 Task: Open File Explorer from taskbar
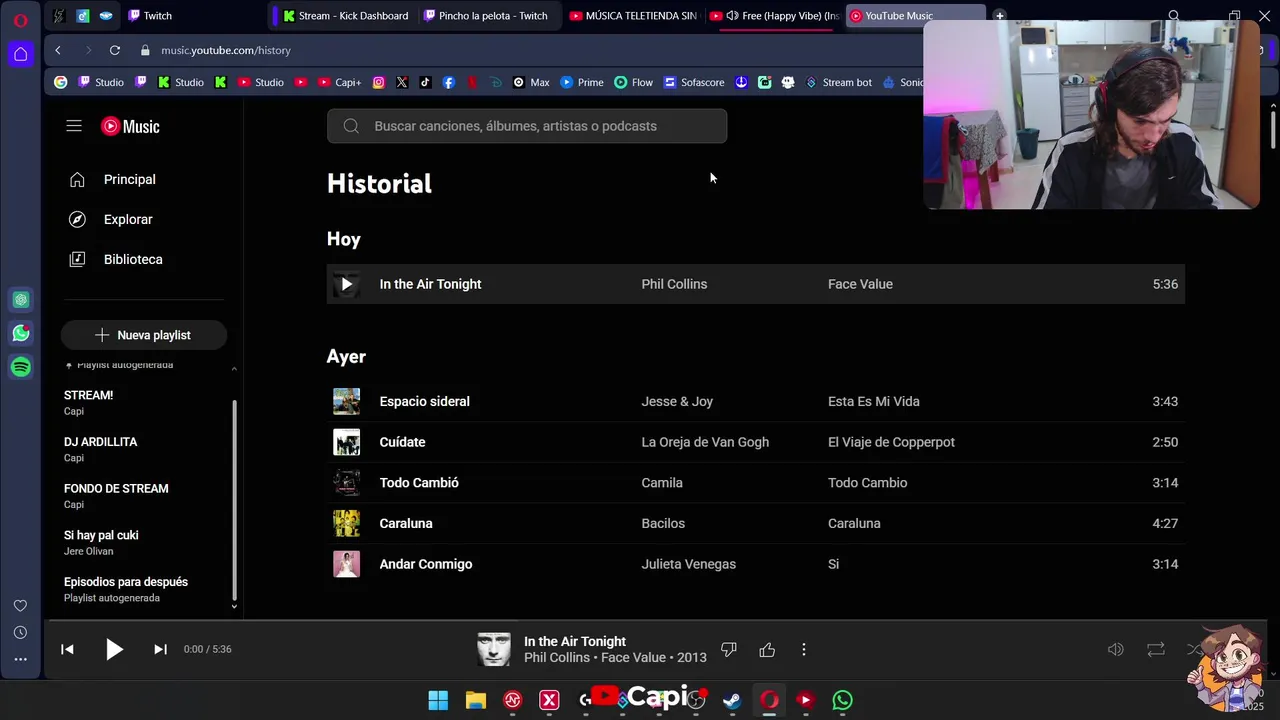pyautogui.click(x=476, y=700)
